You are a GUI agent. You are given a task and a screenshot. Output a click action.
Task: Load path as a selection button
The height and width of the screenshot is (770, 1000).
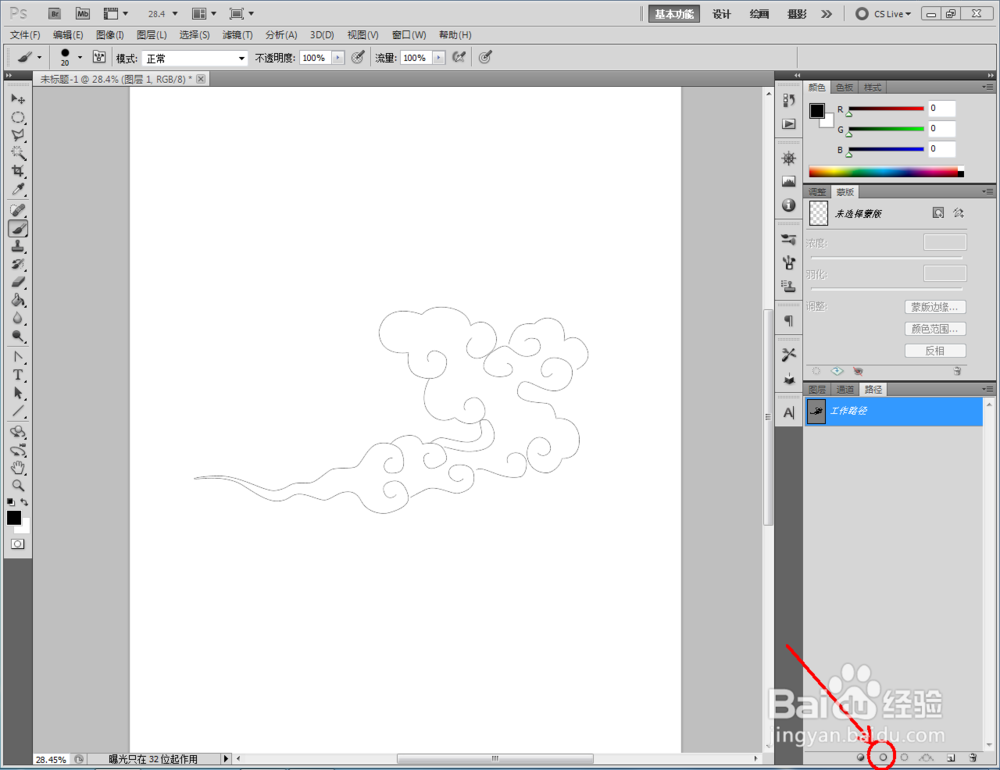(904, 757)
